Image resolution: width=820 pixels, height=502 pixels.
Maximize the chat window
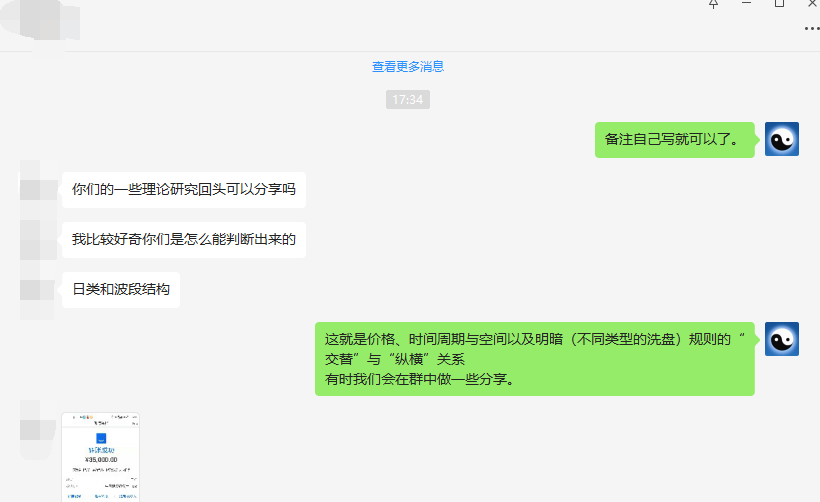779,4
